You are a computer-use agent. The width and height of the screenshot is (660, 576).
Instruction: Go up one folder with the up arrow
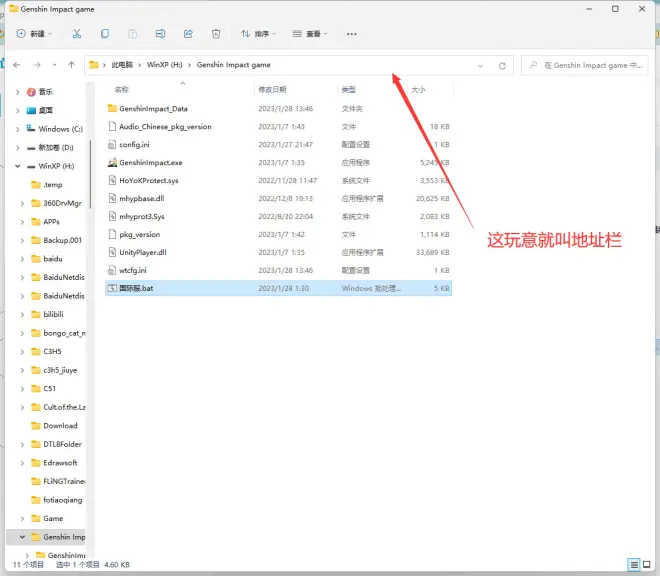pyautogui.click(x=71, y=65)
